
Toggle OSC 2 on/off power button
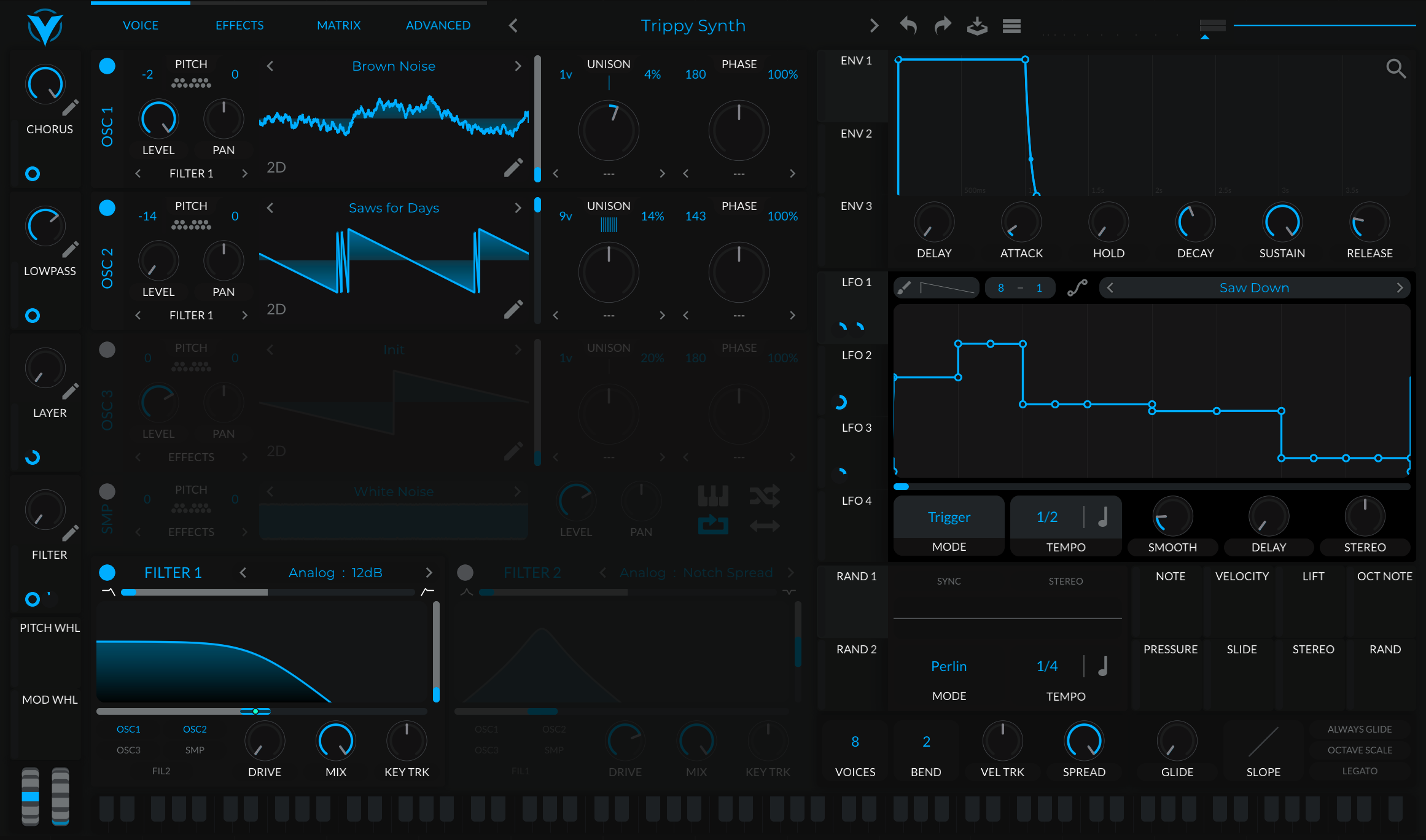(107, 208)
